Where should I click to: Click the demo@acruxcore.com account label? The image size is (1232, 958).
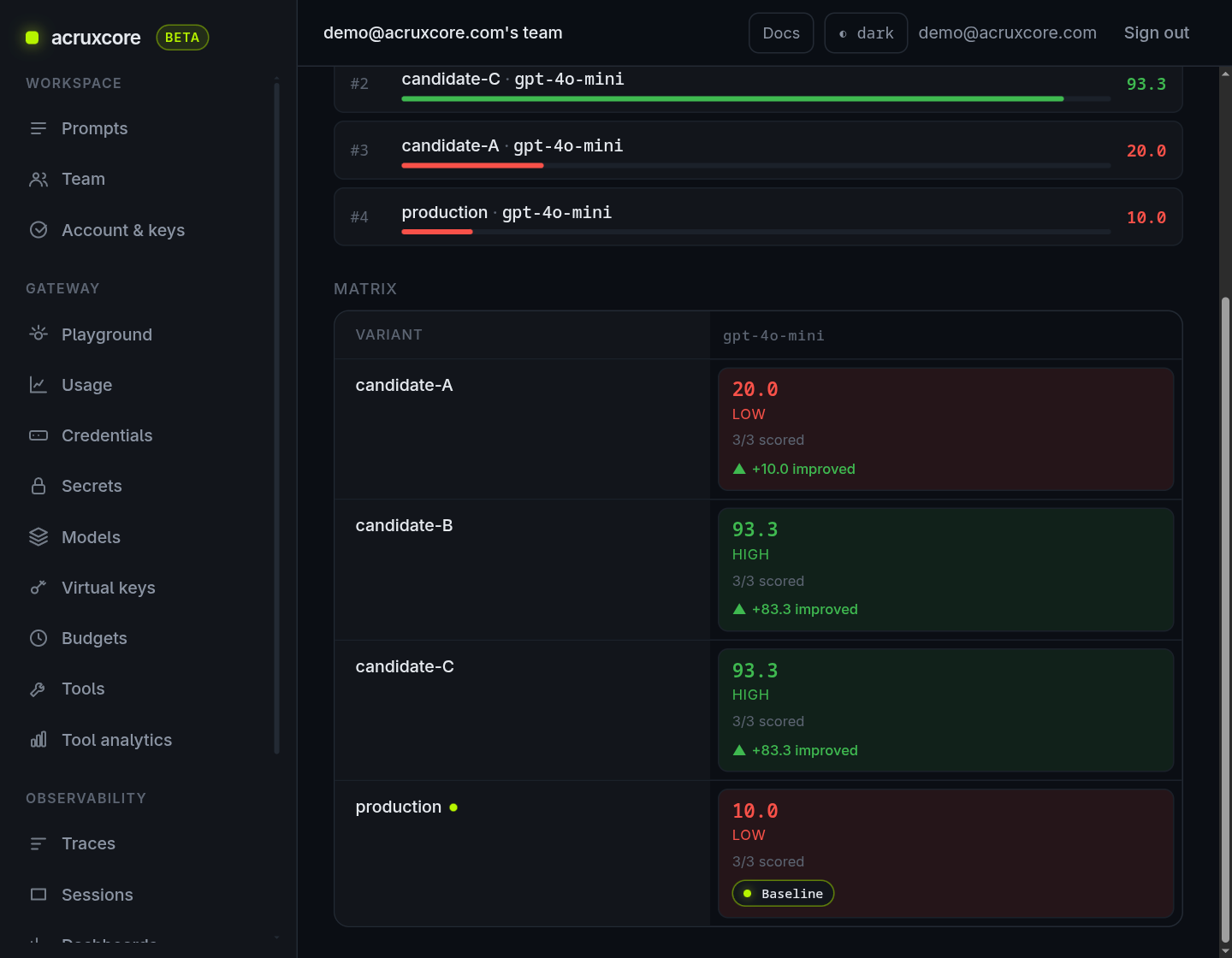[x=1008, y=33]
